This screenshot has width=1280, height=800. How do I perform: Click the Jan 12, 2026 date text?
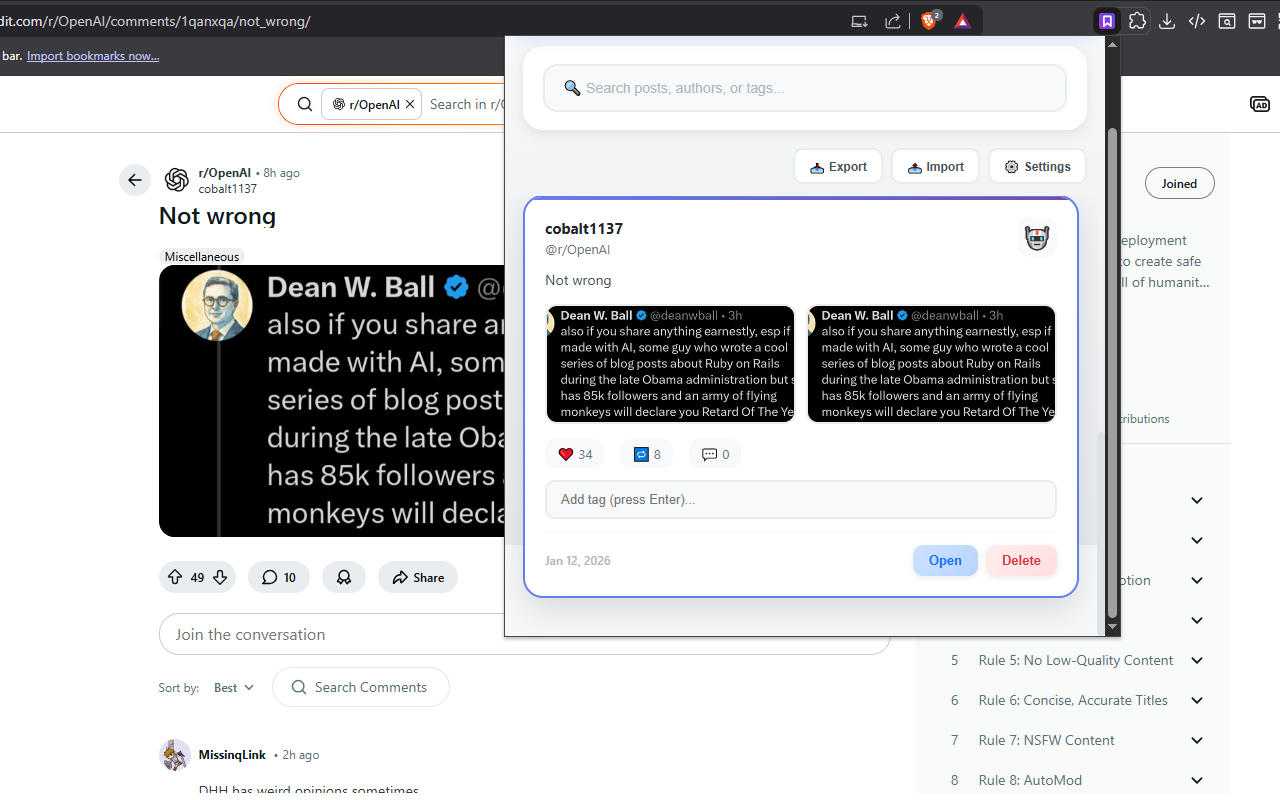(578, 560)
